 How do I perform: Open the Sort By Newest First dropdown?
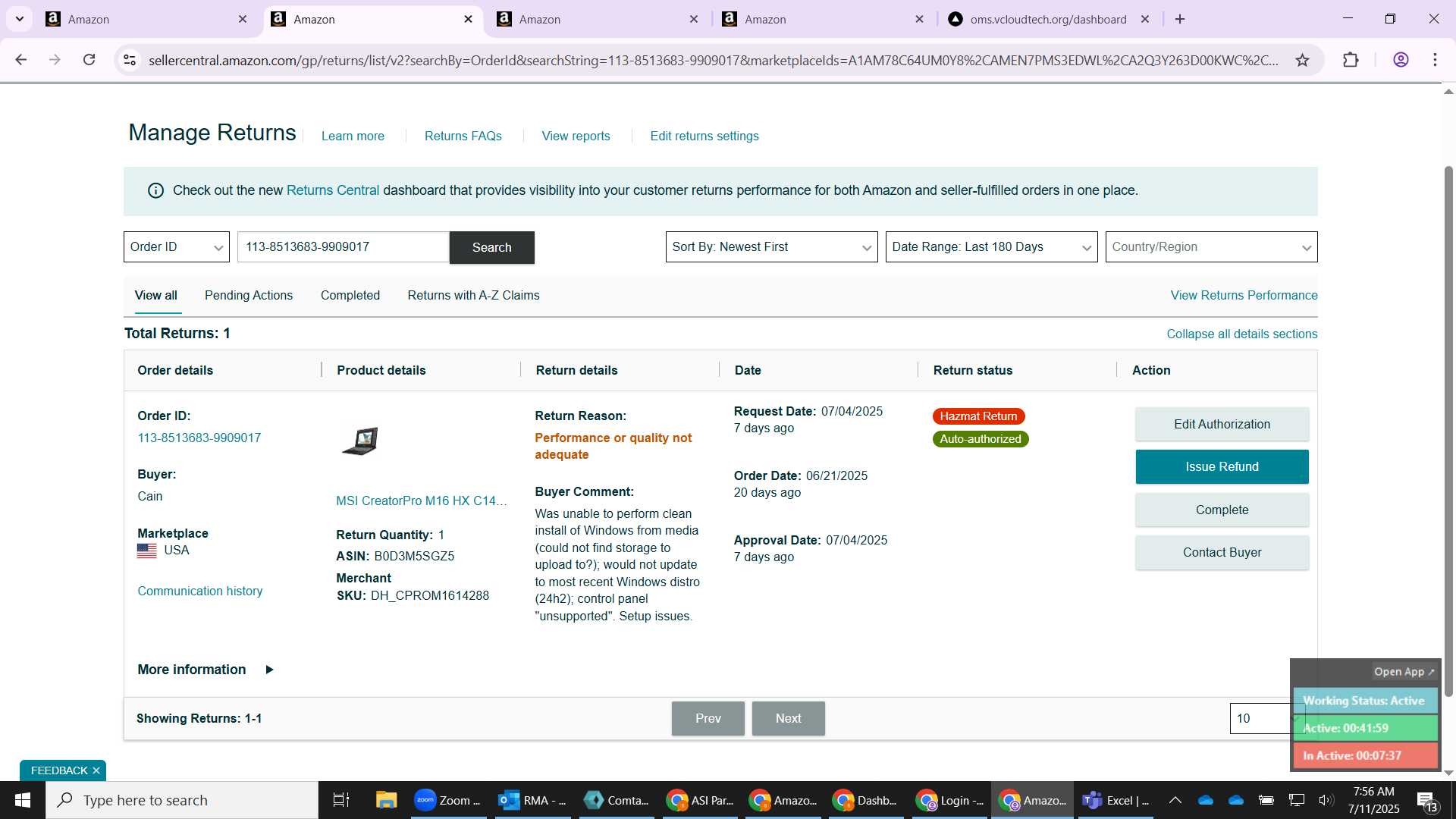pos(771,247)
